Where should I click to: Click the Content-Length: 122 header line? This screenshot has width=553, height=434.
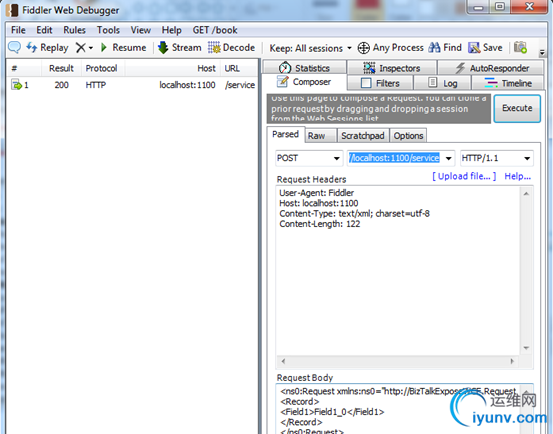coord(320,224)
